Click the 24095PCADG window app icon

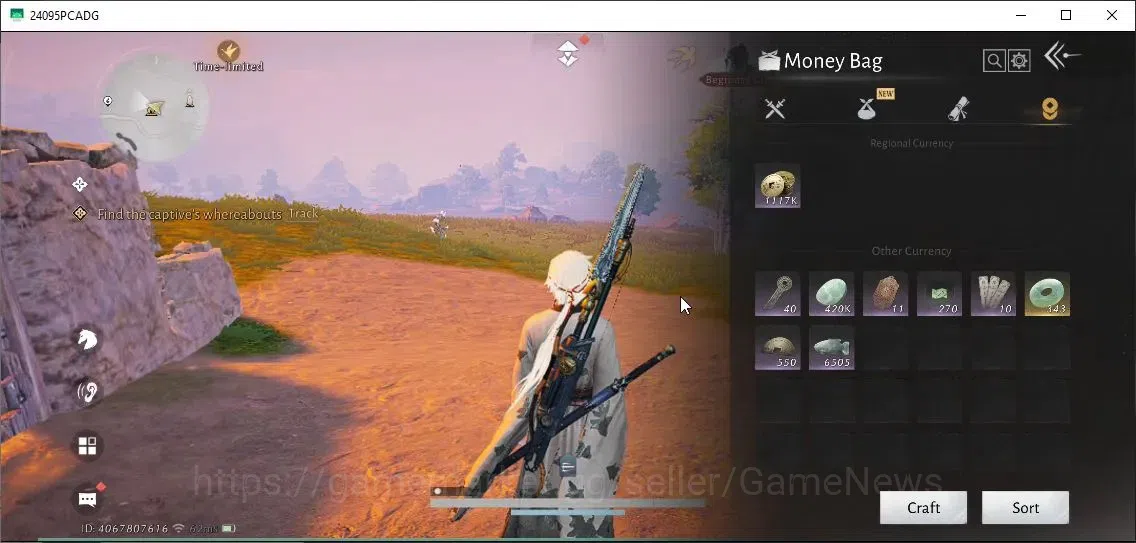click(16, 15)
